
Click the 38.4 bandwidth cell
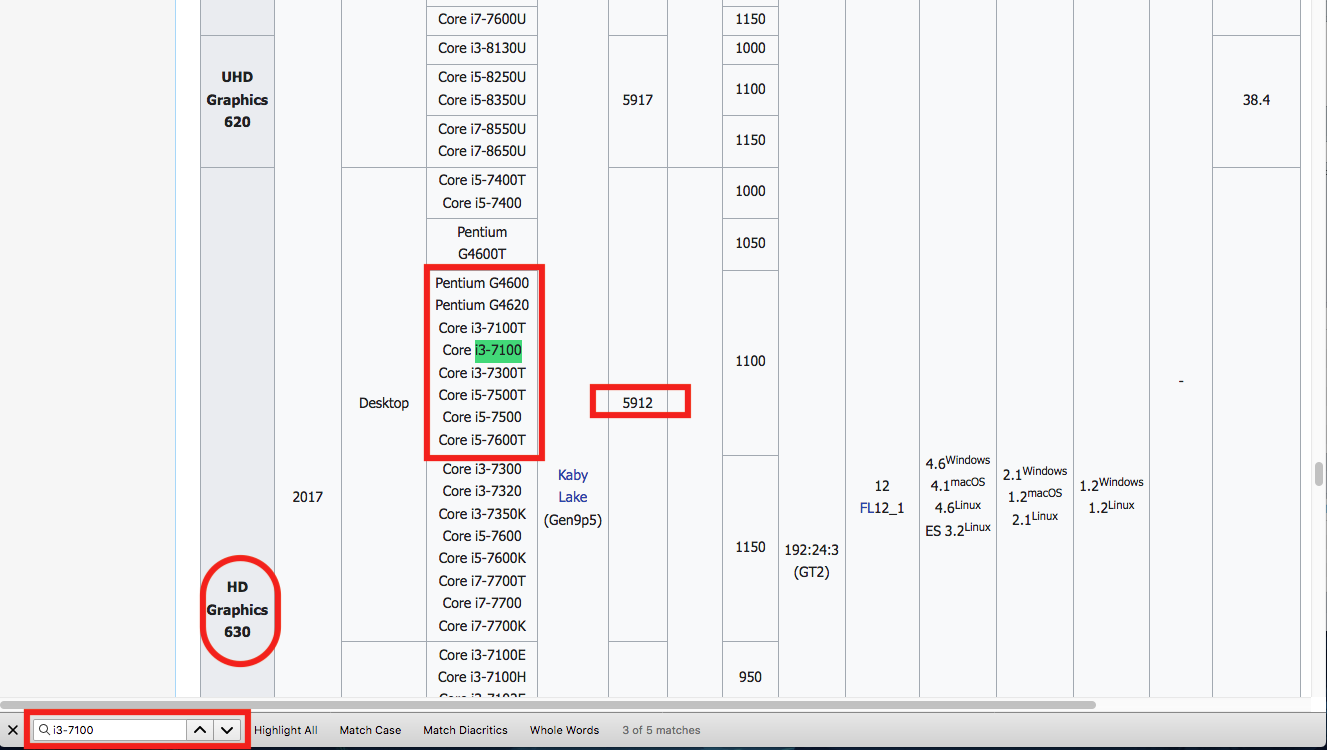point(1256,100)
